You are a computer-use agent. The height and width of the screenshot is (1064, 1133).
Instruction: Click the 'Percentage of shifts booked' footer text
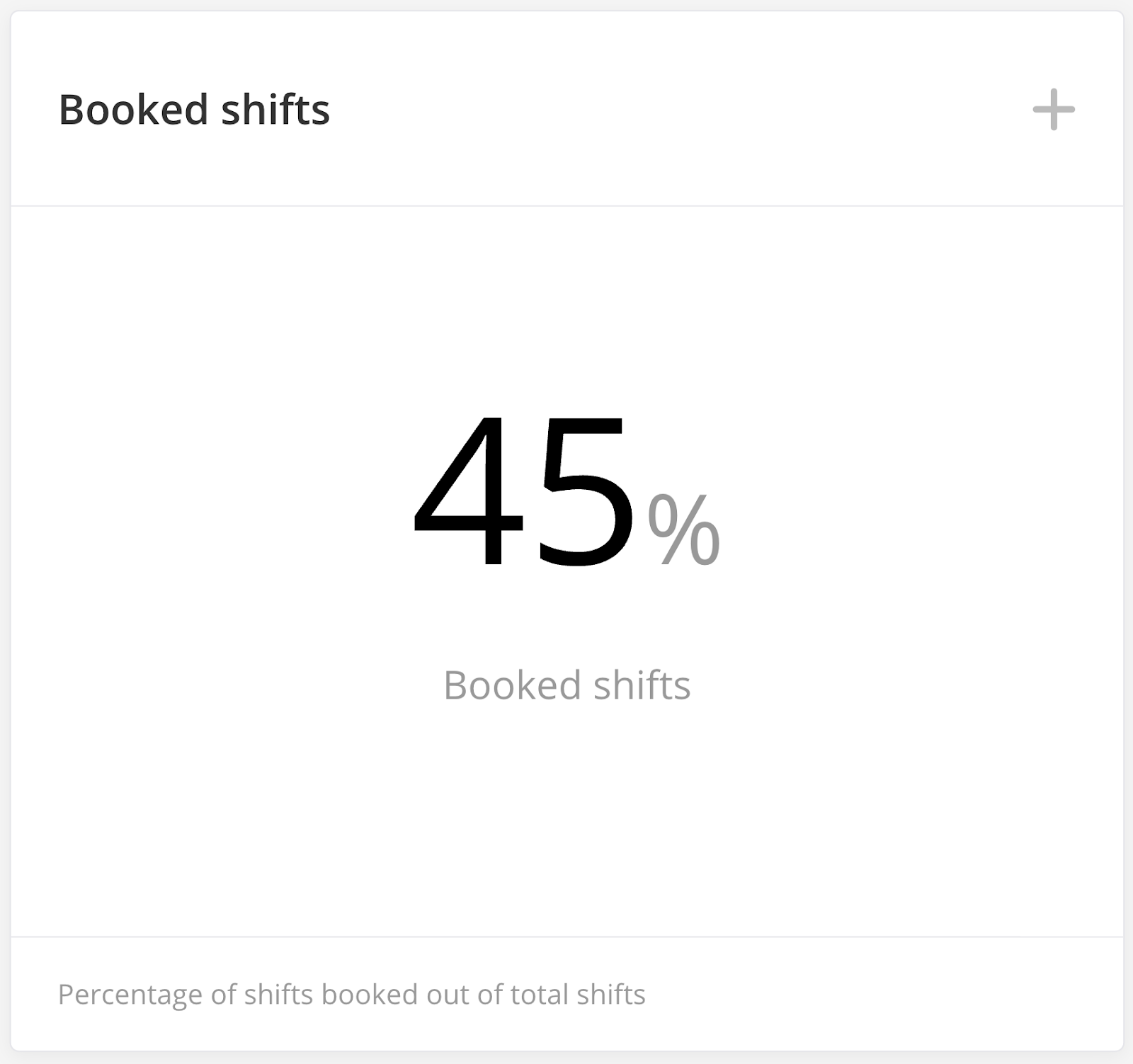(x=351, y=995)
